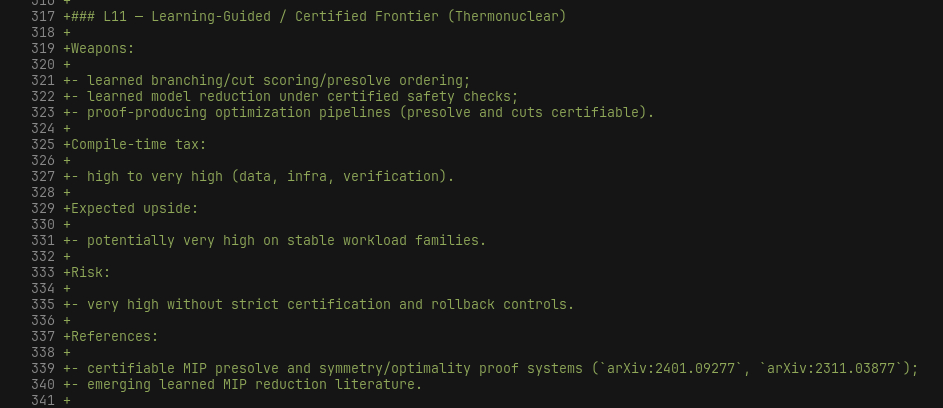
Task: Click the word '(Thermonuclear)' in the heading
Action: click(x=510, y=17)
